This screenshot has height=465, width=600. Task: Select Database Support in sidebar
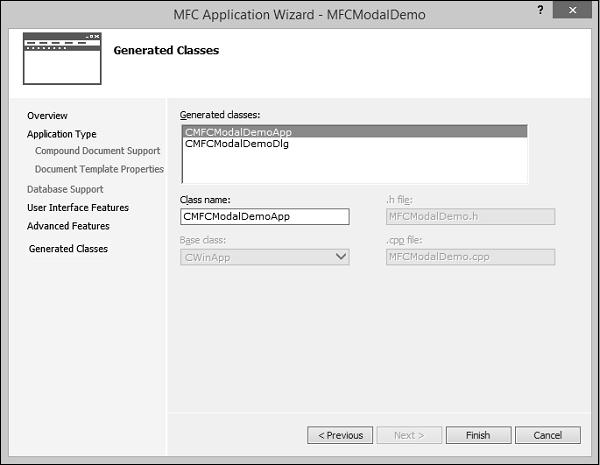click(x=65, y=189)
